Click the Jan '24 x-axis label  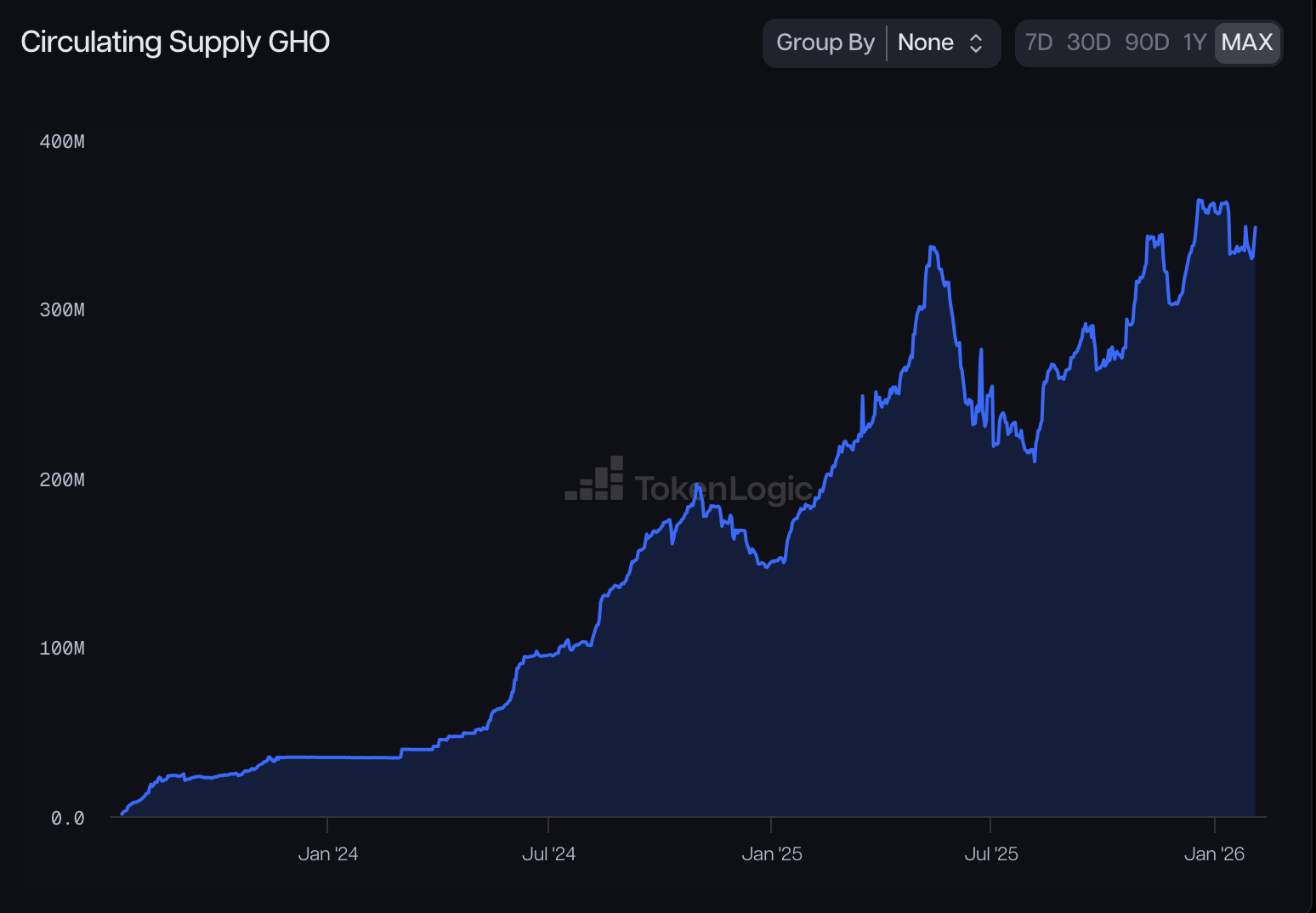pyautogui.click(x=327, y=853)
